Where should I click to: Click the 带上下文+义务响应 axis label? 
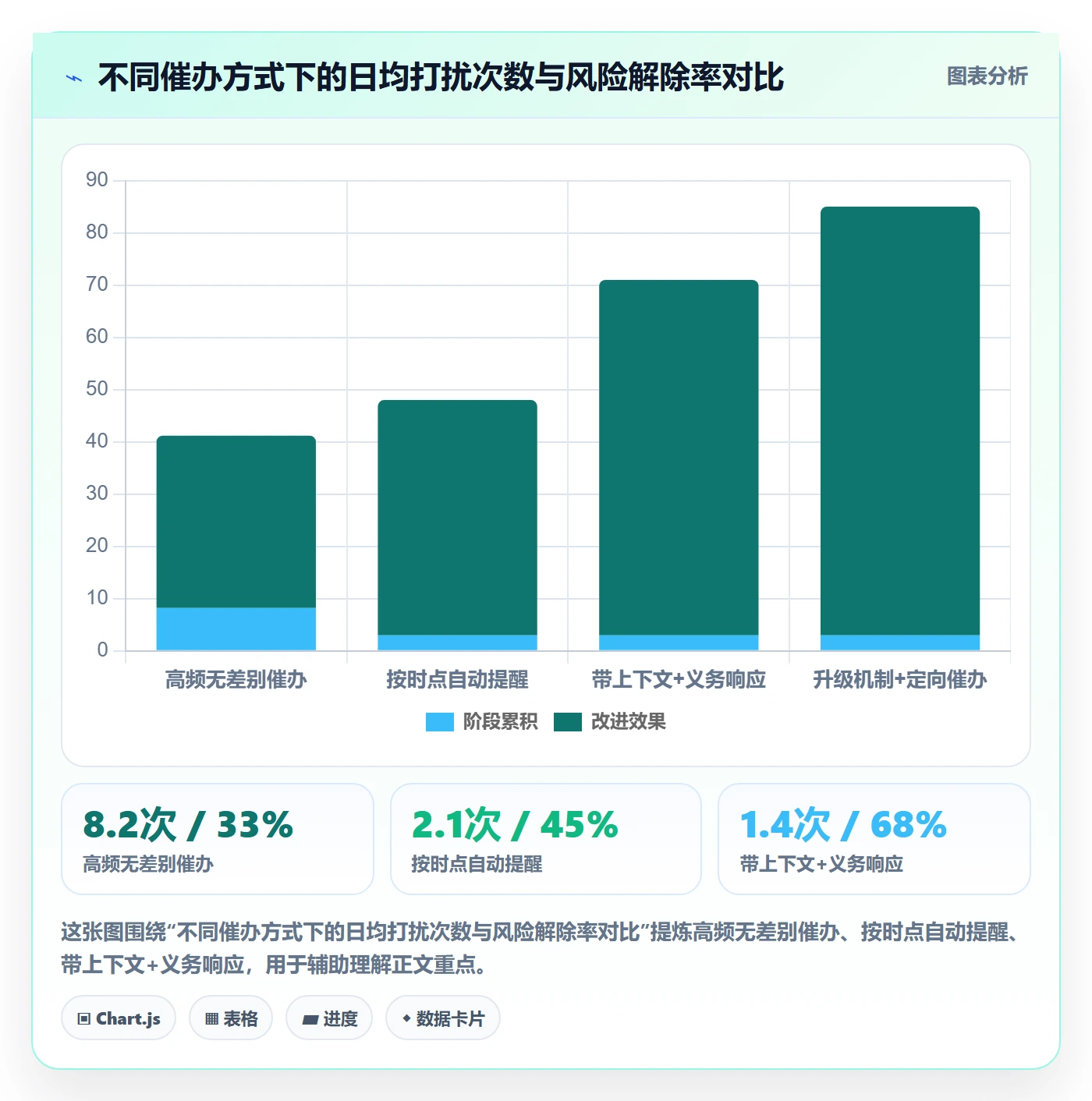(x=679, y=680)
